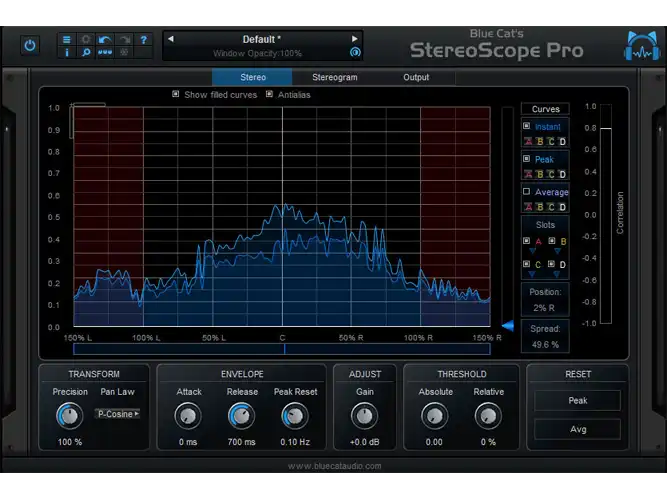The width and height of the screenshot is (667, 500).
Task: Open the main menu list icon
Action: [66, 40]
